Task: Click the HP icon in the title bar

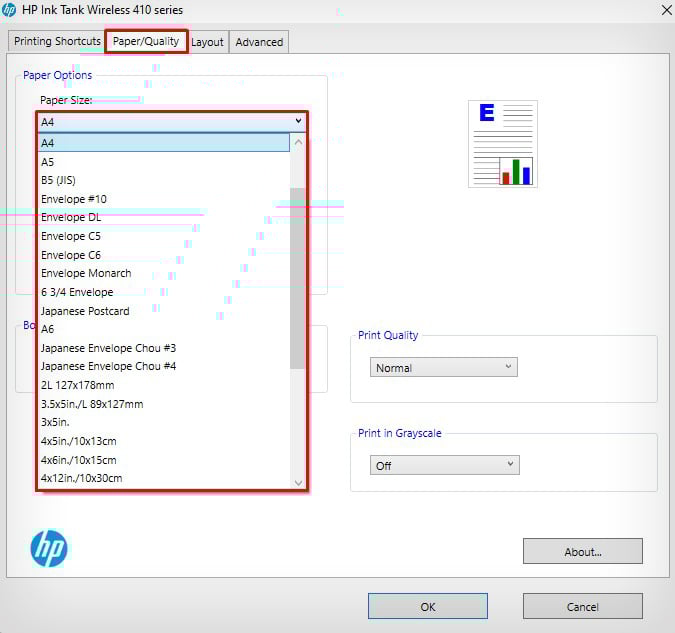Action: click(x=9, y=10)
